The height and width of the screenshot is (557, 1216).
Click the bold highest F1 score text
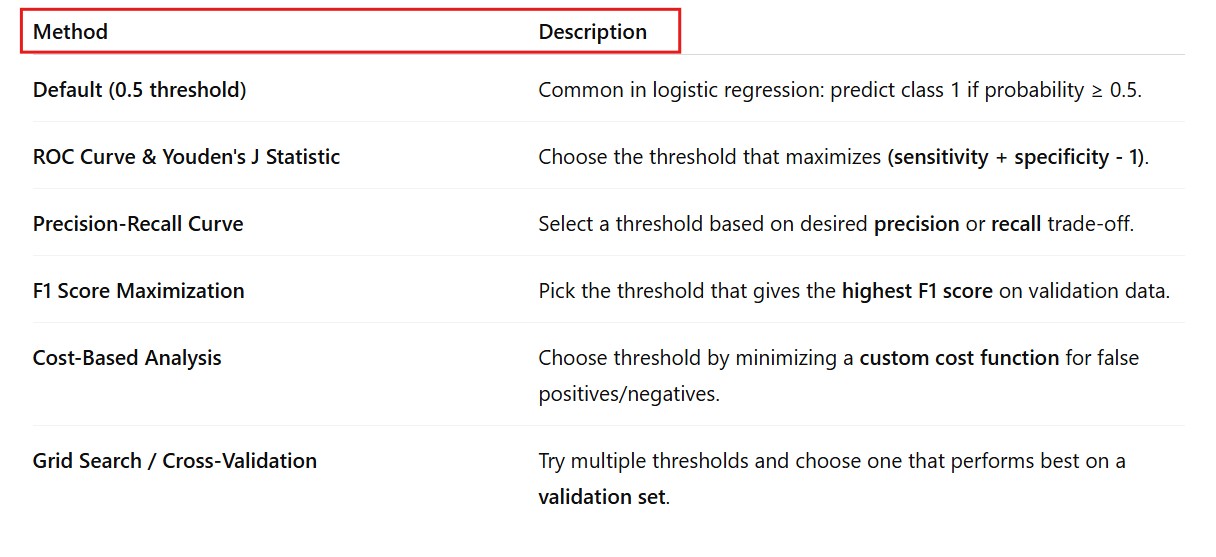[x=917, y=291]
